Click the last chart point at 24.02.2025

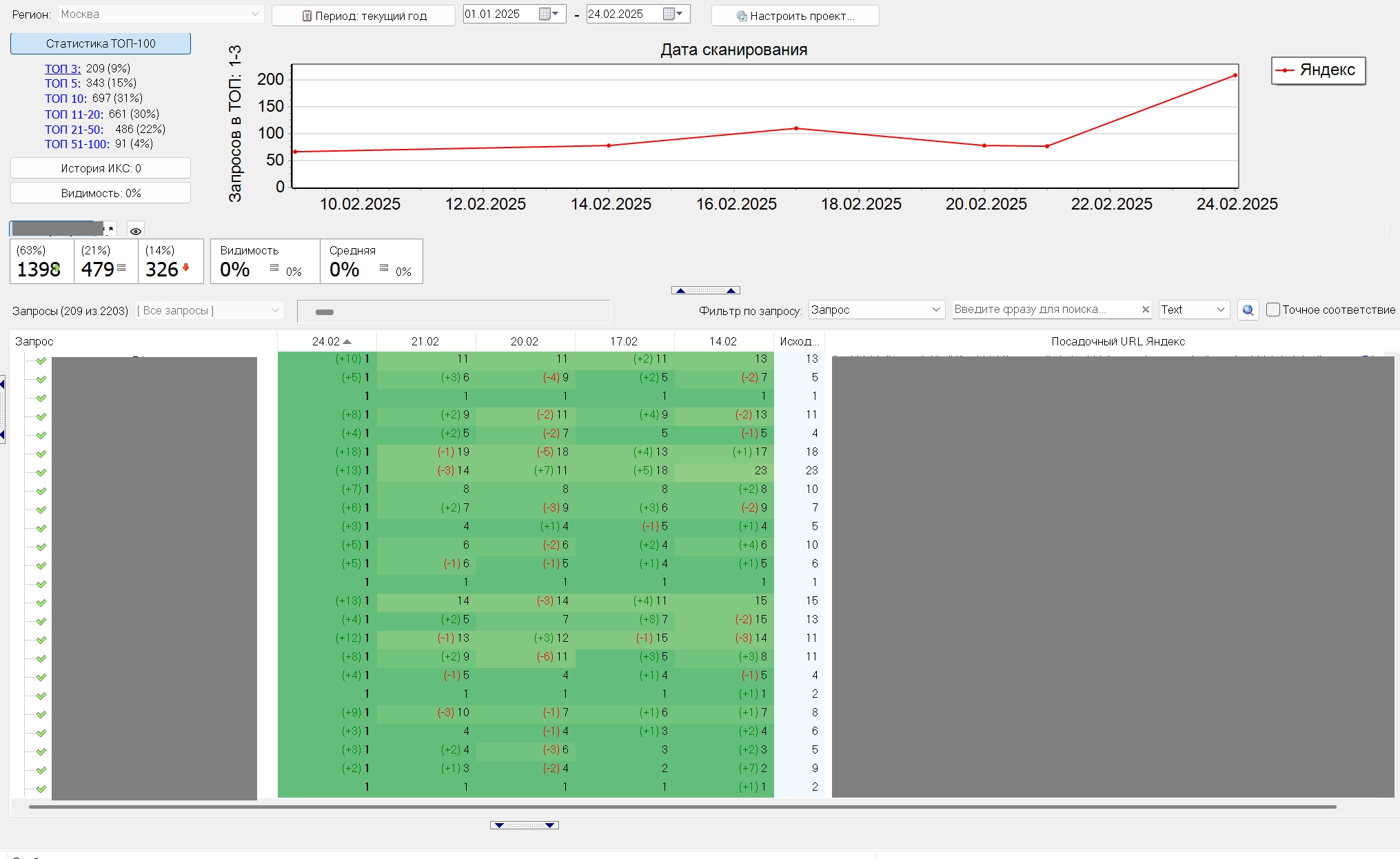pyautogui.click(x=1235, y=75)
